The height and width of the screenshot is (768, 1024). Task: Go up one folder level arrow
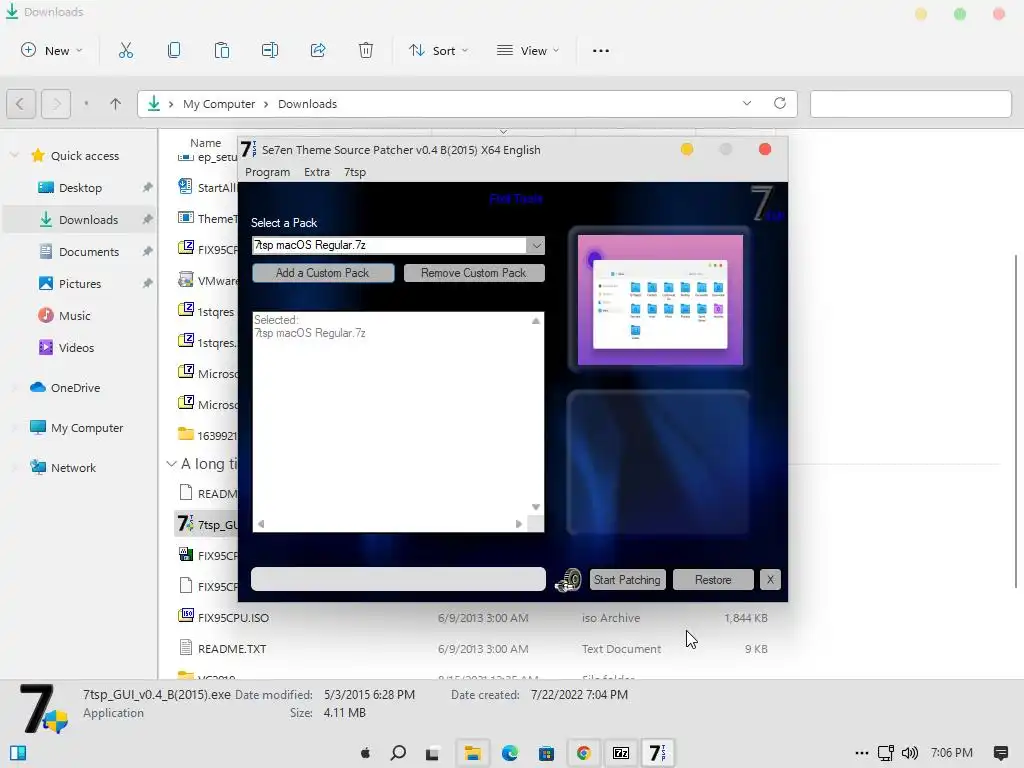pos(116,104)
